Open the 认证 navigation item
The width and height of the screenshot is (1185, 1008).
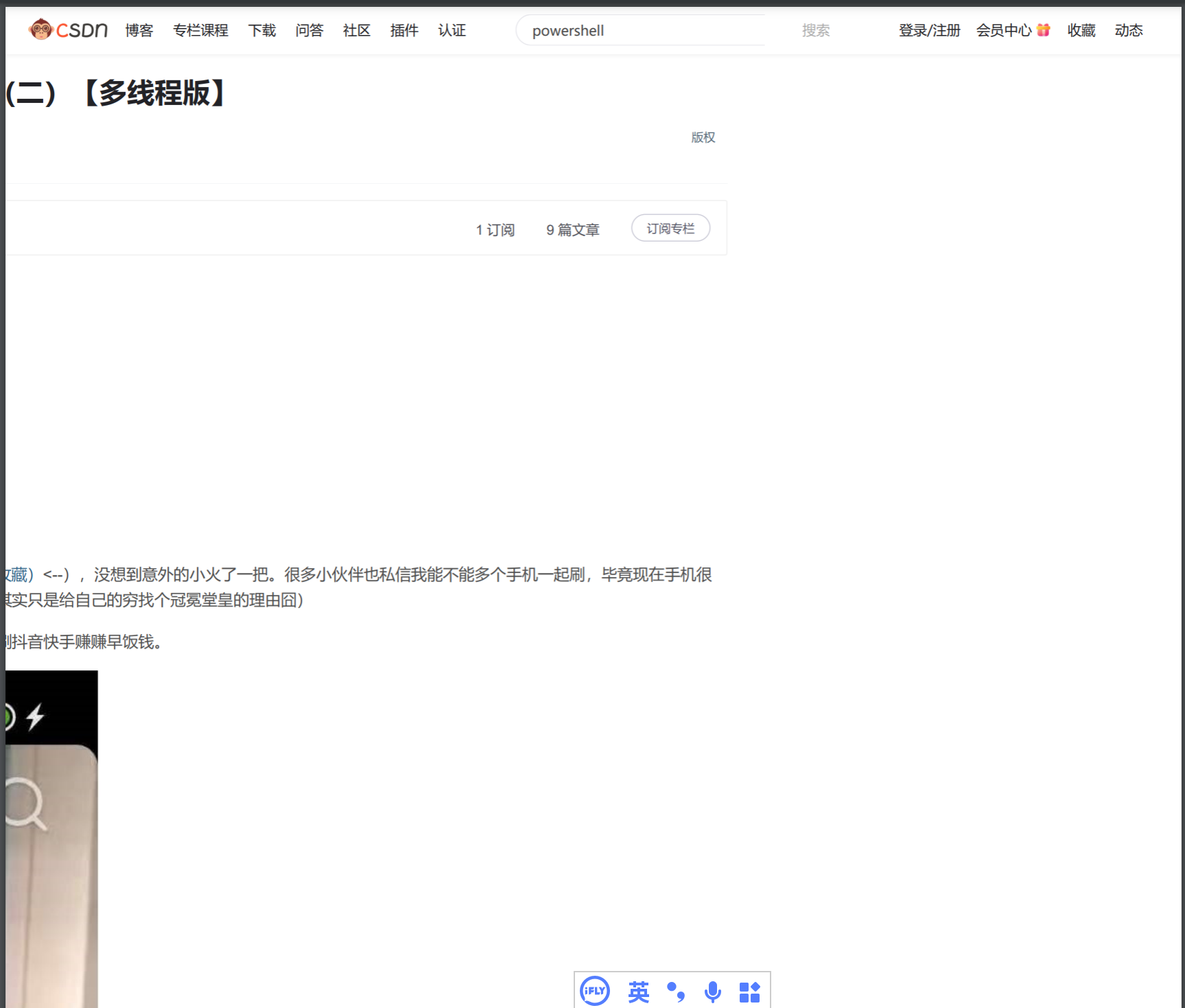(x=452, y=30)
